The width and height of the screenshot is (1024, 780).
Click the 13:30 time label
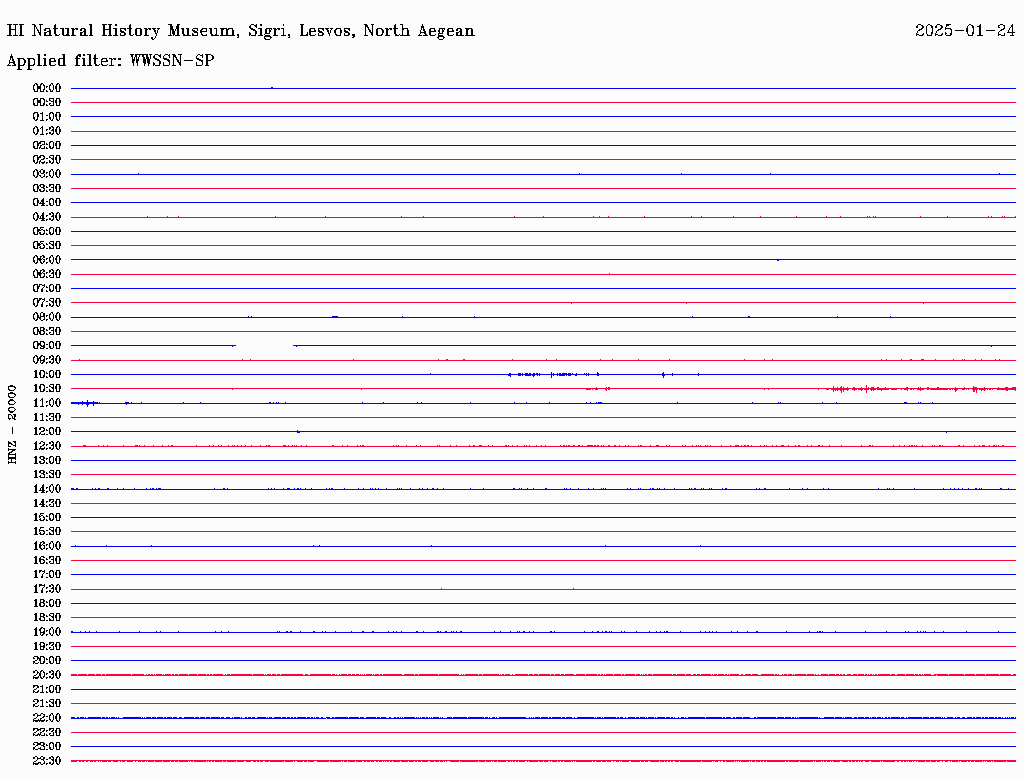[x=47, y=475]
